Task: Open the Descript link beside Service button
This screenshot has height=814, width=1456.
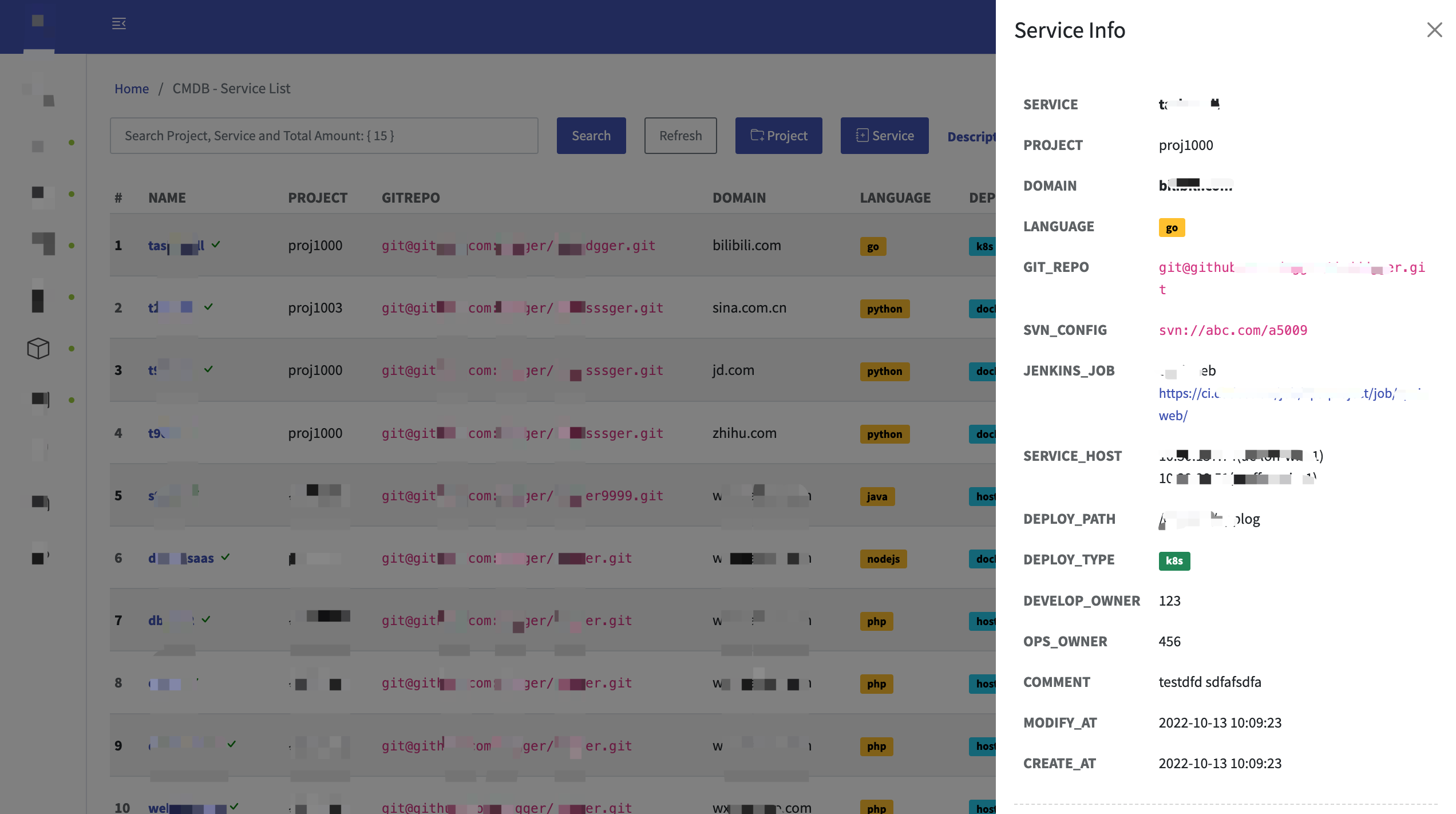Action: click(971, 136)
